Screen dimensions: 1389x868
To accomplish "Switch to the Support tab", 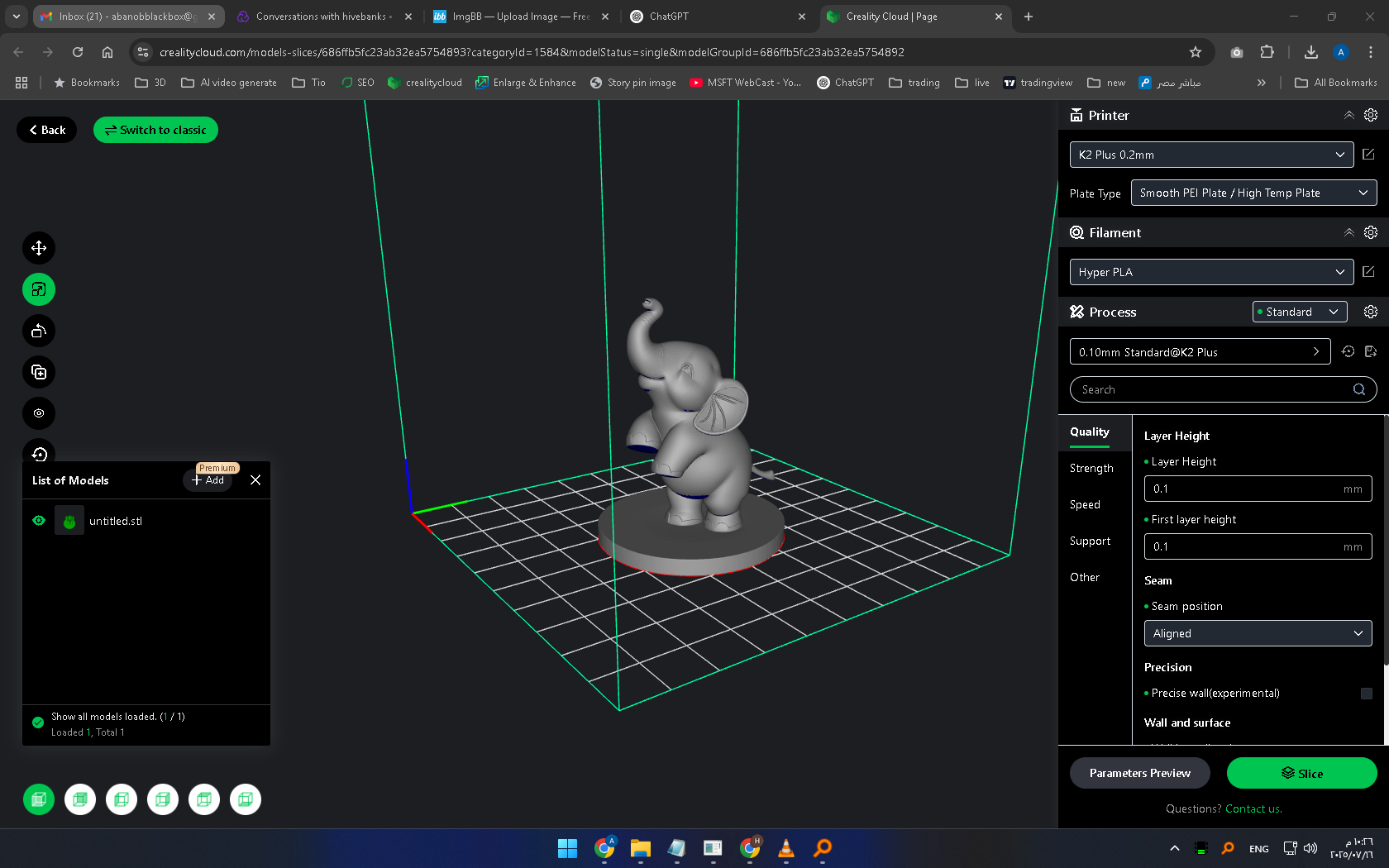I will [x=1090, y=541].
